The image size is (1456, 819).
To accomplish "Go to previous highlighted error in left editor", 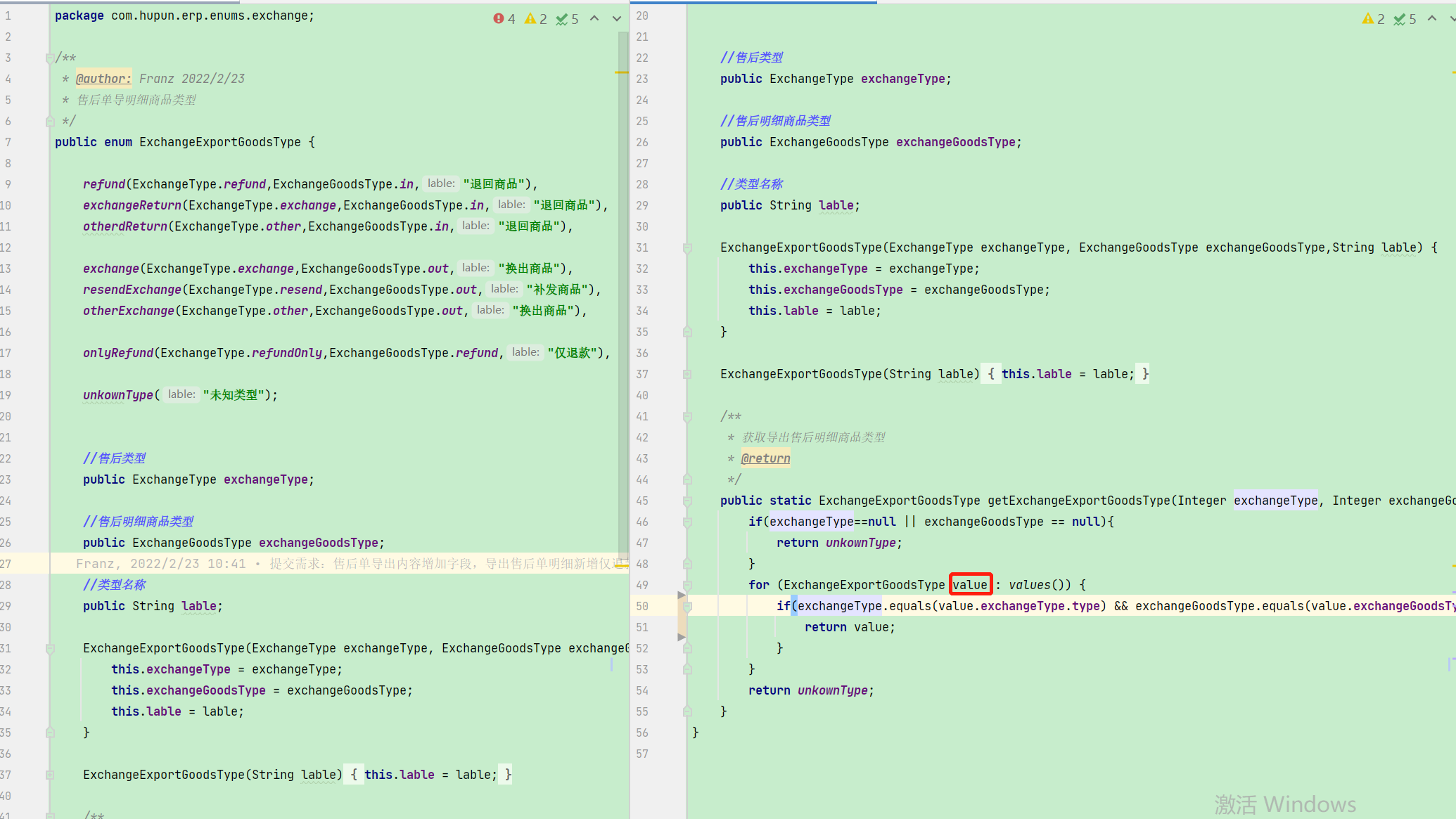I will click(594, 19).
